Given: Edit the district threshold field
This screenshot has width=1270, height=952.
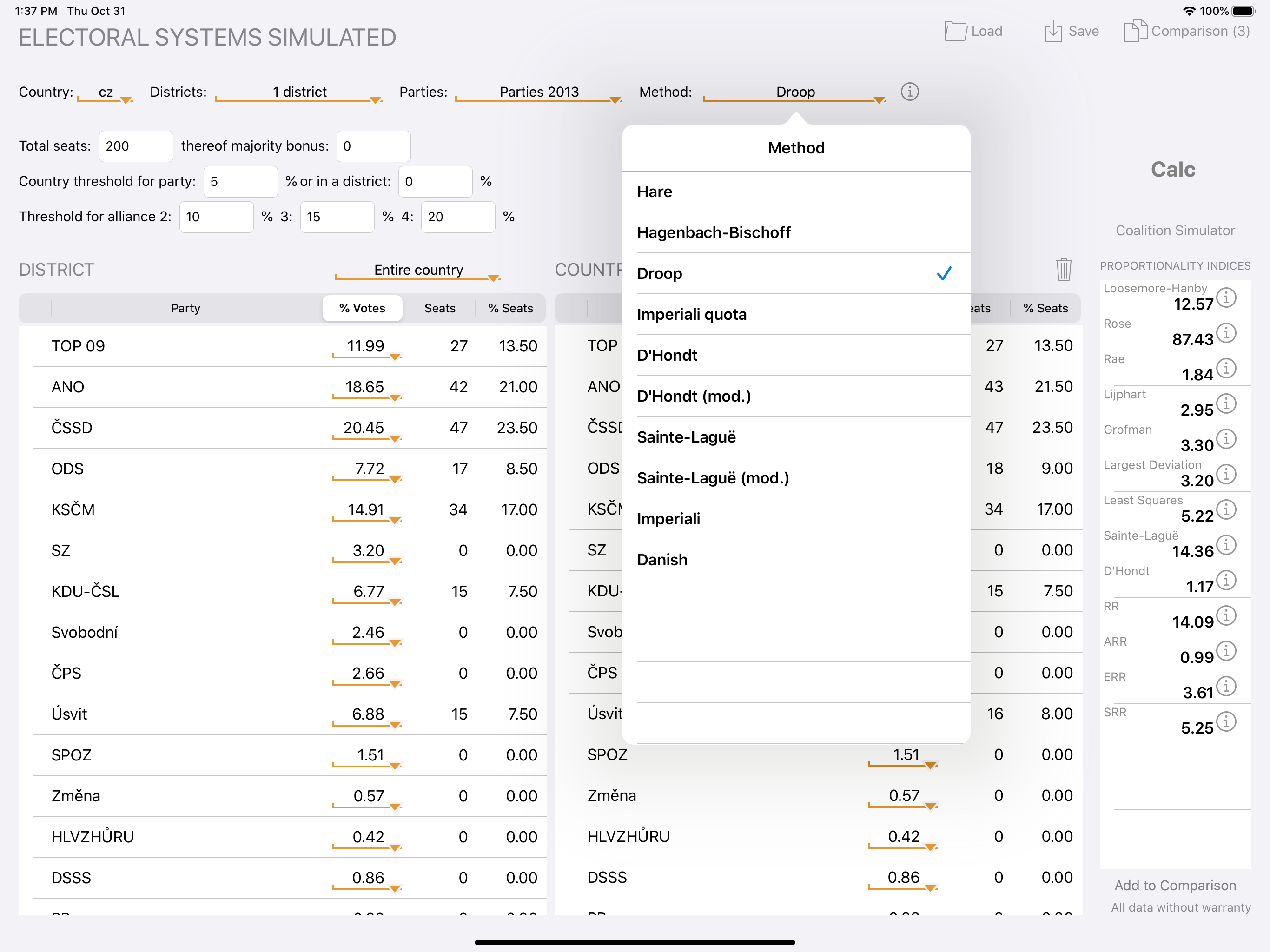Looking at the screenshot, I should (435, 182).
